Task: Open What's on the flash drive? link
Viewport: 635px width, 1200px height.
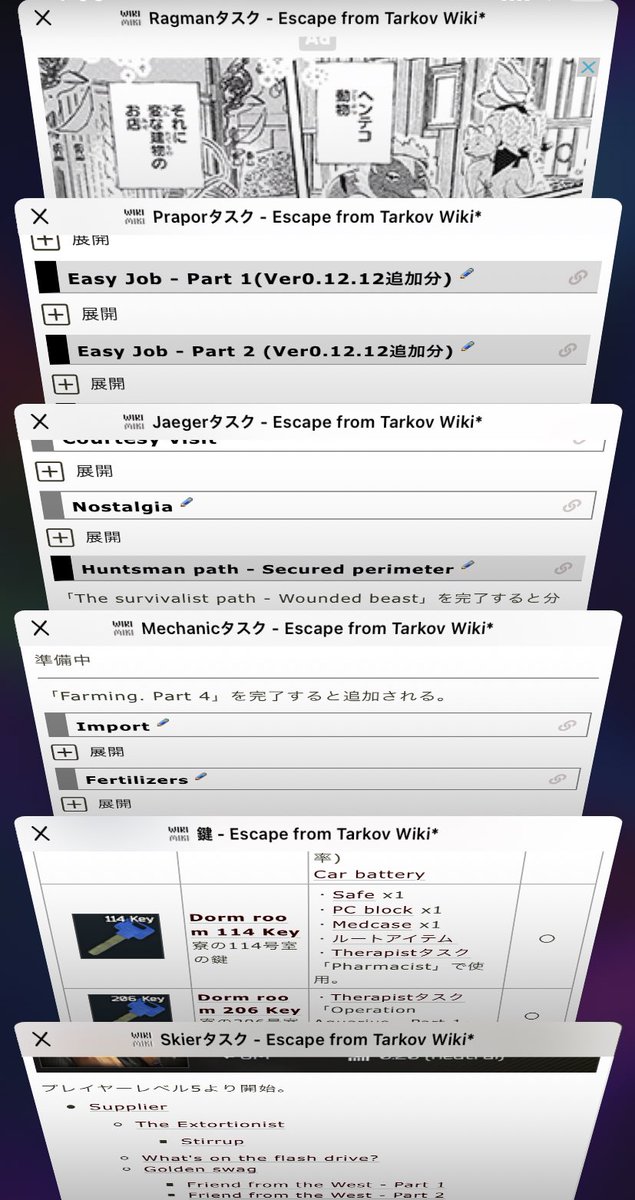Action: (x=260, y=1158)
